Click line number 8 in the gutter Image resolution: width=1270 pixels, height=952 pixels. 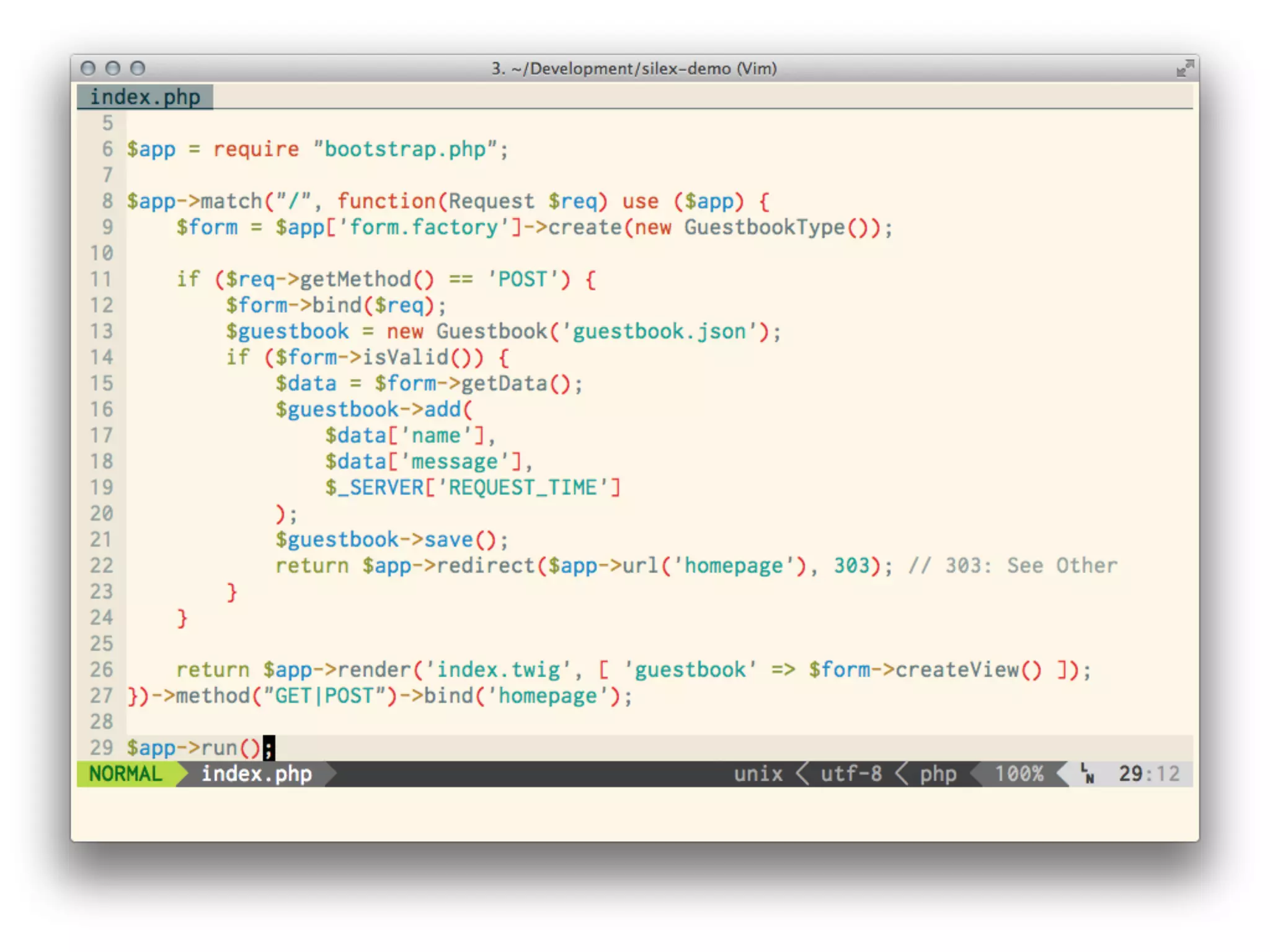(x=107, y=201)
